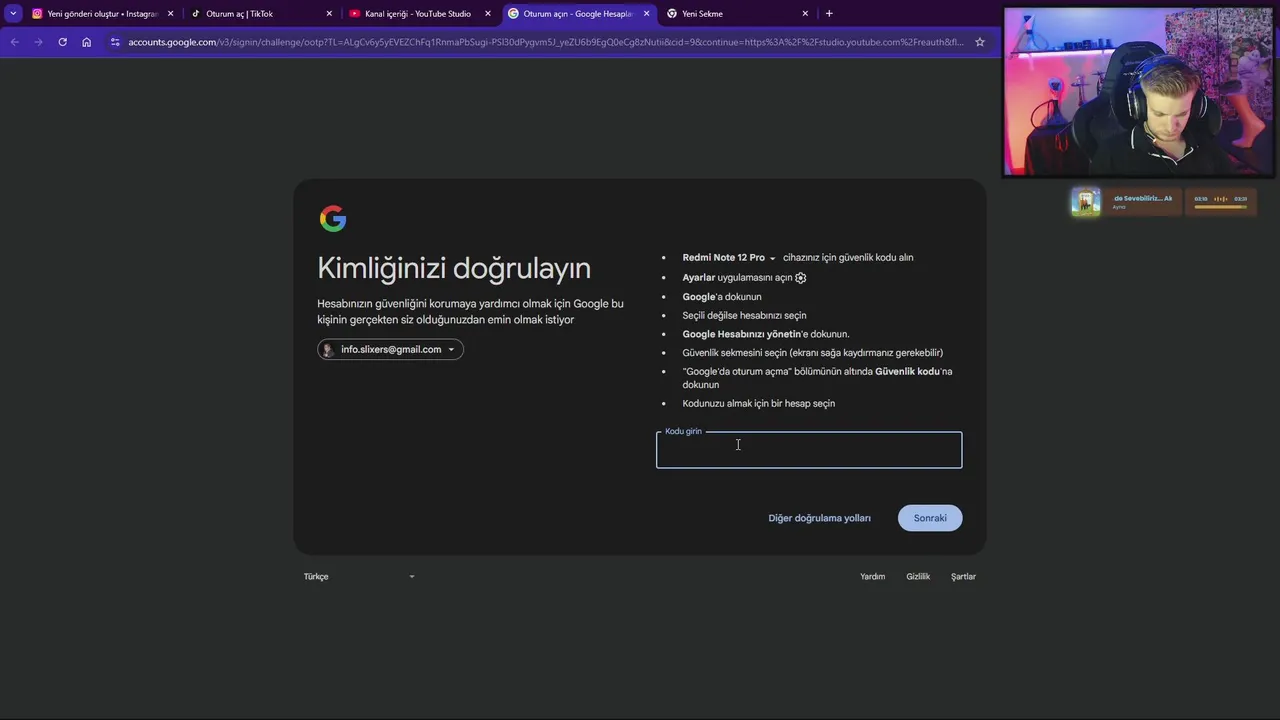1280x720 pixels.
Task: Switch to the YouTube Studio 'Kanal içeriği' tab
Action: (419, 14)
